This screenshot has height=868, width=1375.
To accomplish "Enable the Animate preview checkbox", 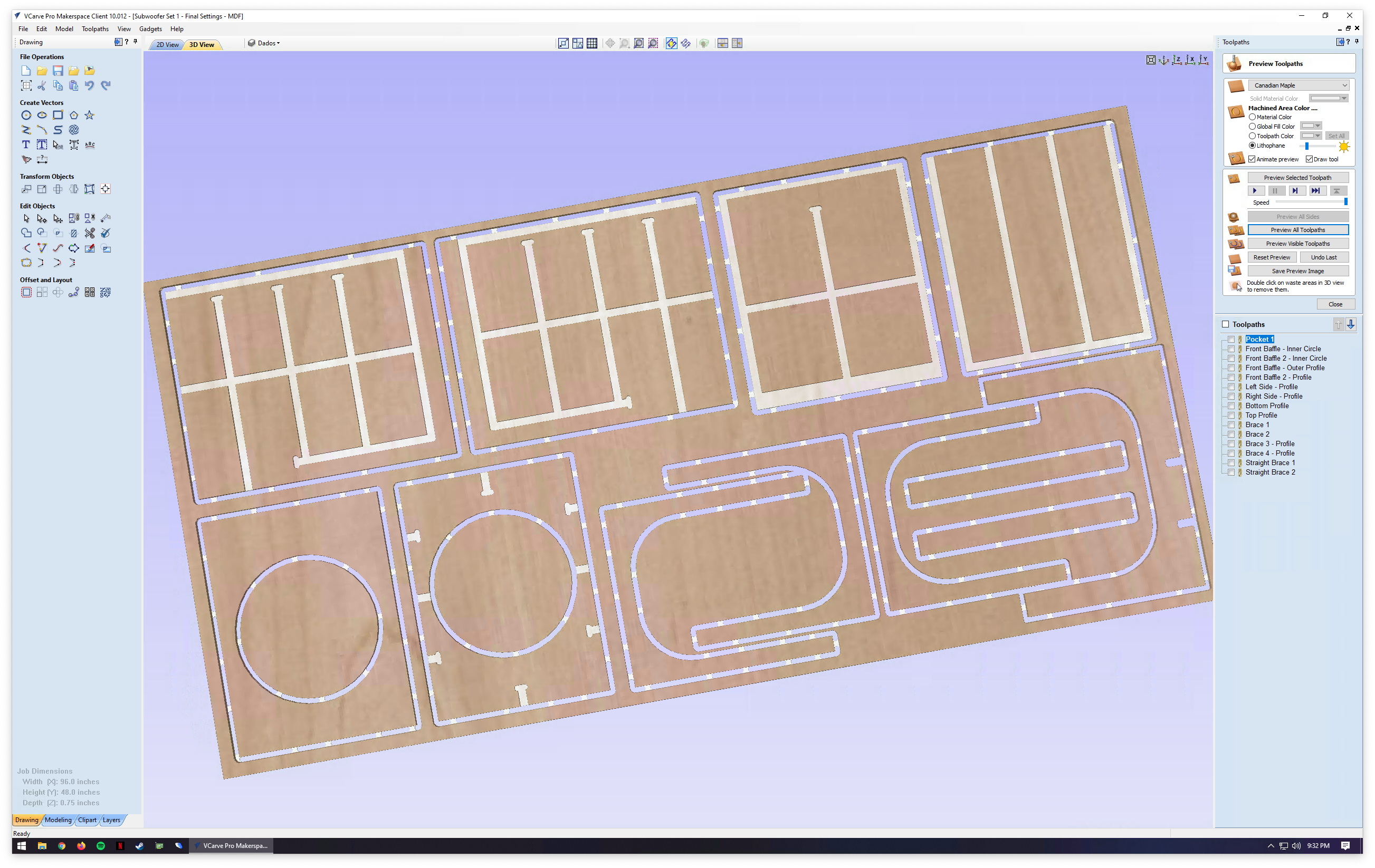I will pos(1252,159).
